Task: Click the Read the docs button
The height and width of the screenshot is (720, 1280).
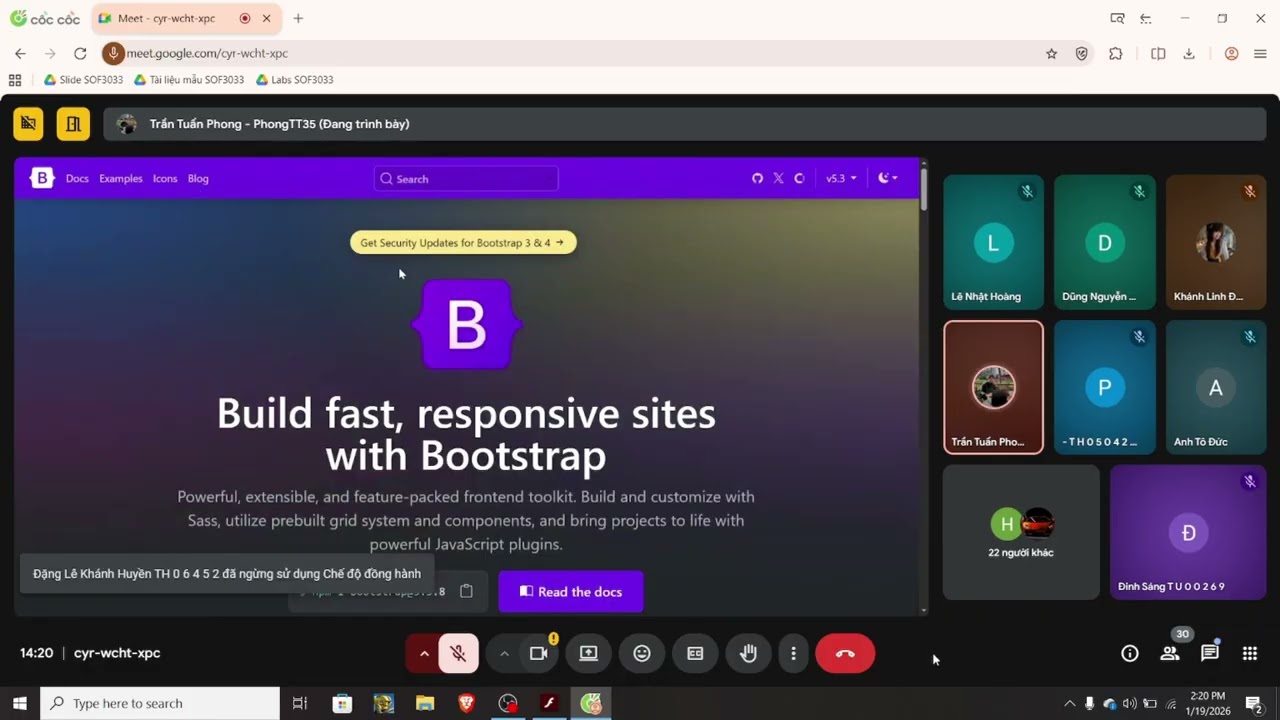Action: tap(571, 592)
